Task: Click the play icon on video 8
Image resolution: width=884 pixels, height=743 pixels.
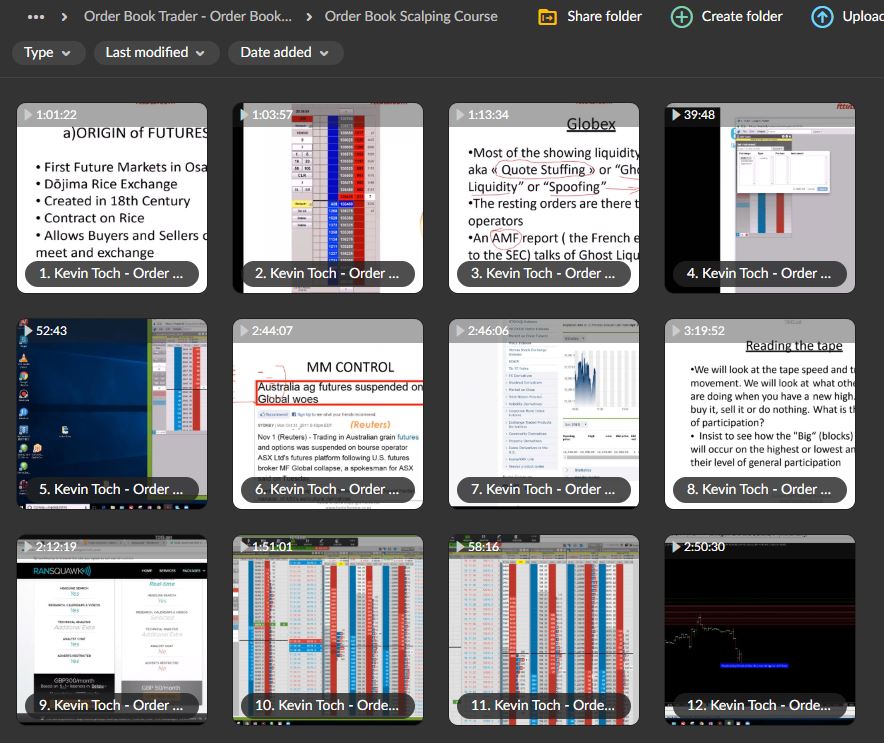Action: pos(675,330)
